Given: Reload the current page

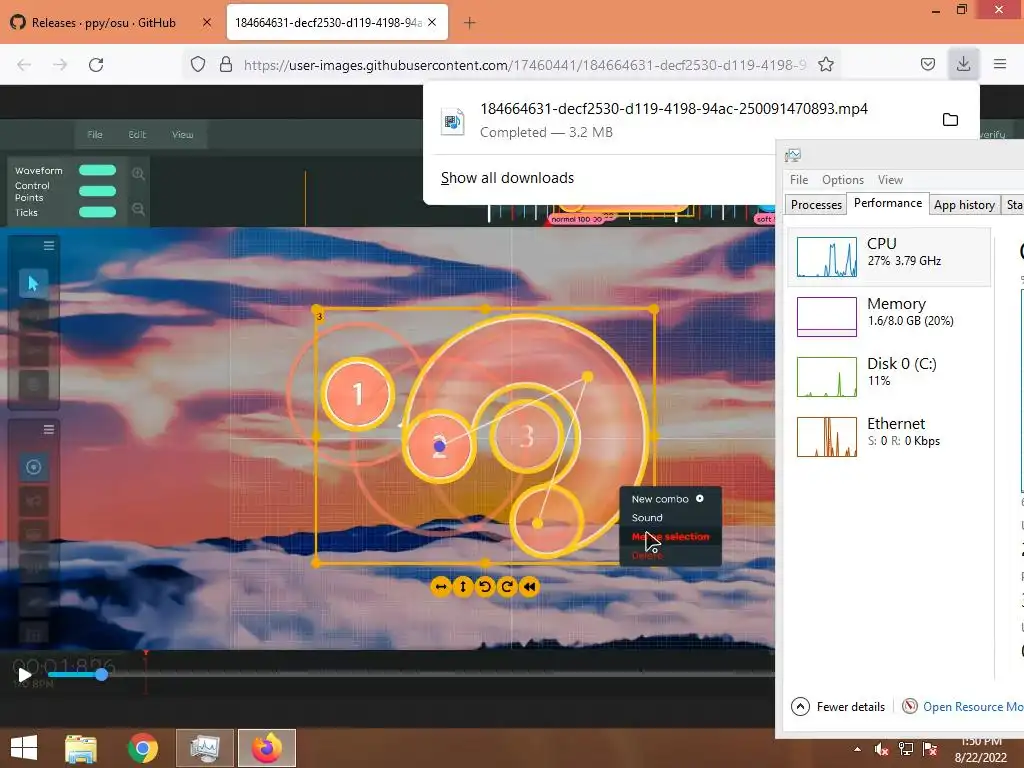Looking at the screenshot, I should 96,64.
